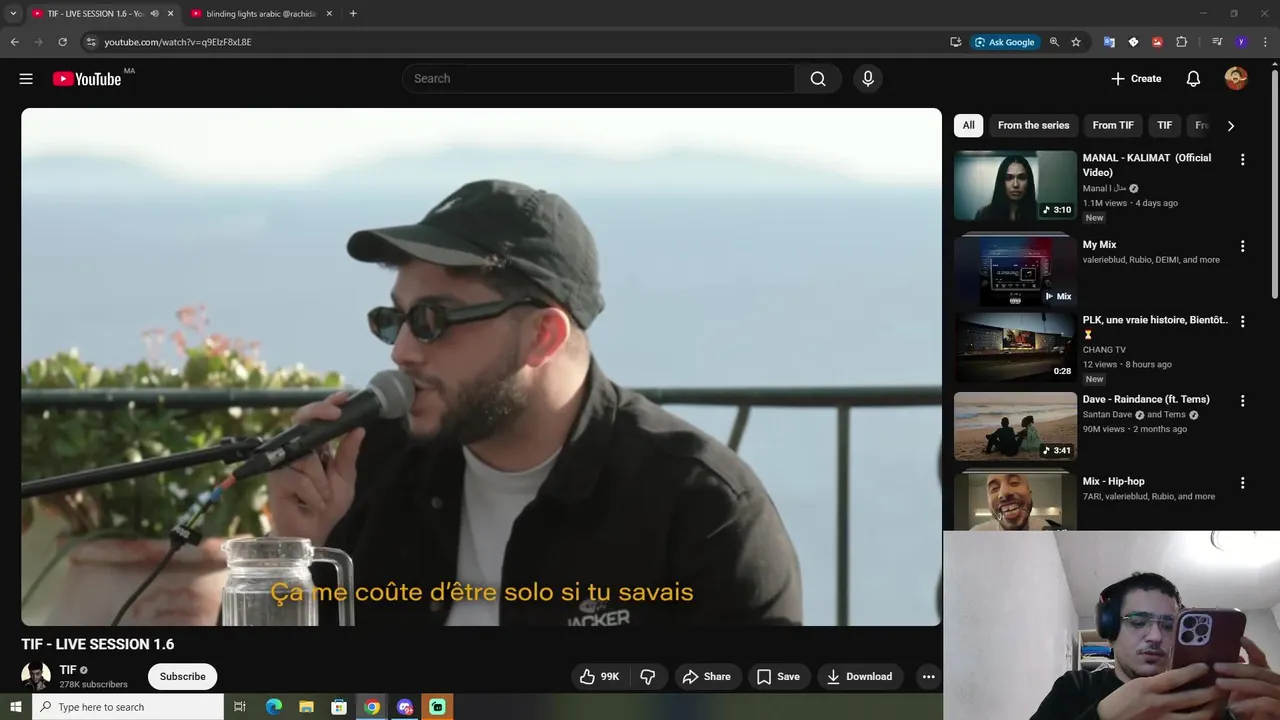Open the notifications bell
Screen dimensions: 1280x720
pyautogui.click(x=1193, y=79)
